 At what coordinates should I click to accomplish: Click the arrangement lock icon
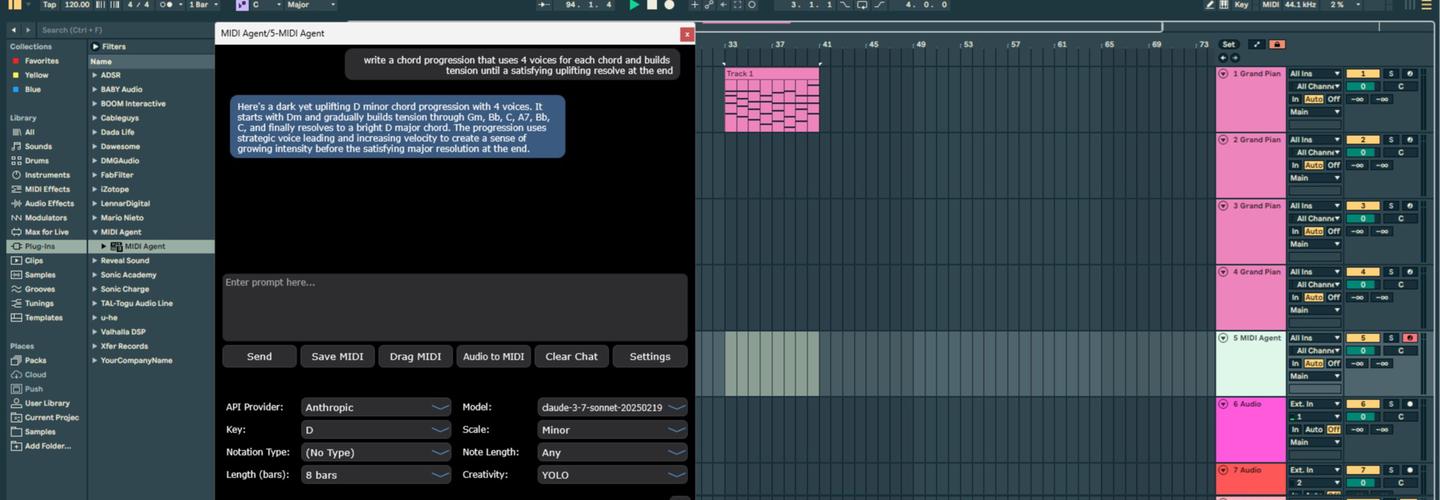tap(1276, 45)
